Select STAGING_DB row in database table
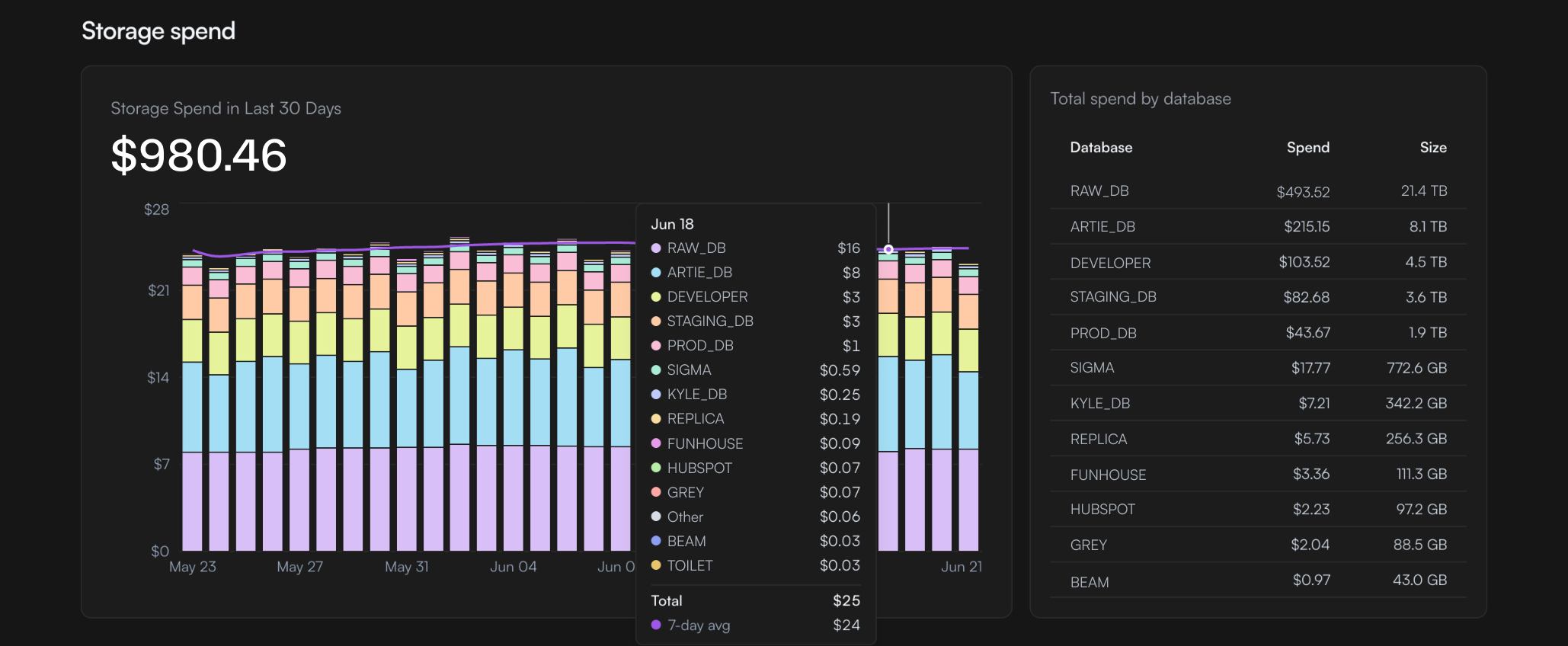 [1258, 297]
